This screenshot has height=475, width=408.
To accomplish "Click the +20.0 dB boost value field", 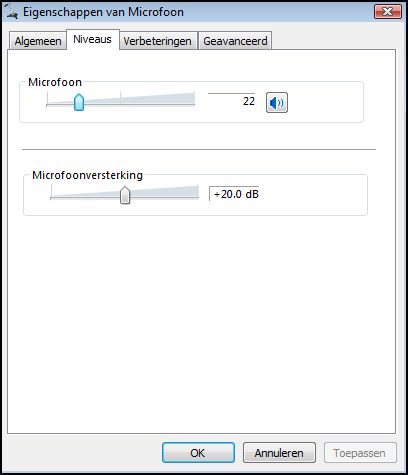I will point(234,194).
